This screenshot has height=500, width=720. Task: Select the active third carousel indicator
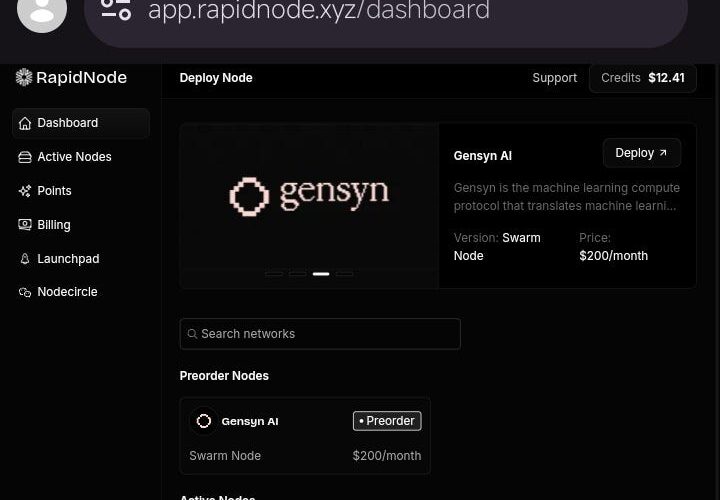pos(321,274)
